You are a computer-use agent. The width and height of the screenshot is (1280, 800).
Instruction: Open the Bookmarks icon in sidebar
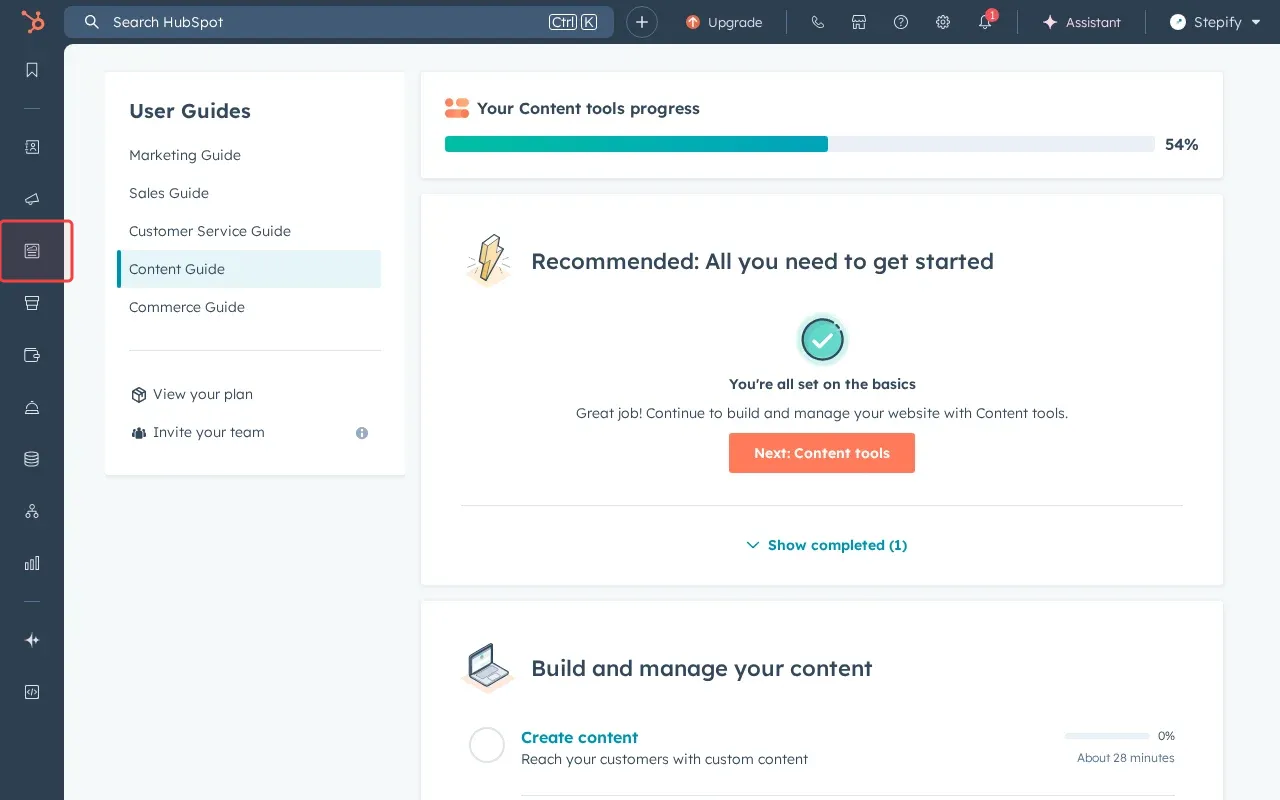32,70
